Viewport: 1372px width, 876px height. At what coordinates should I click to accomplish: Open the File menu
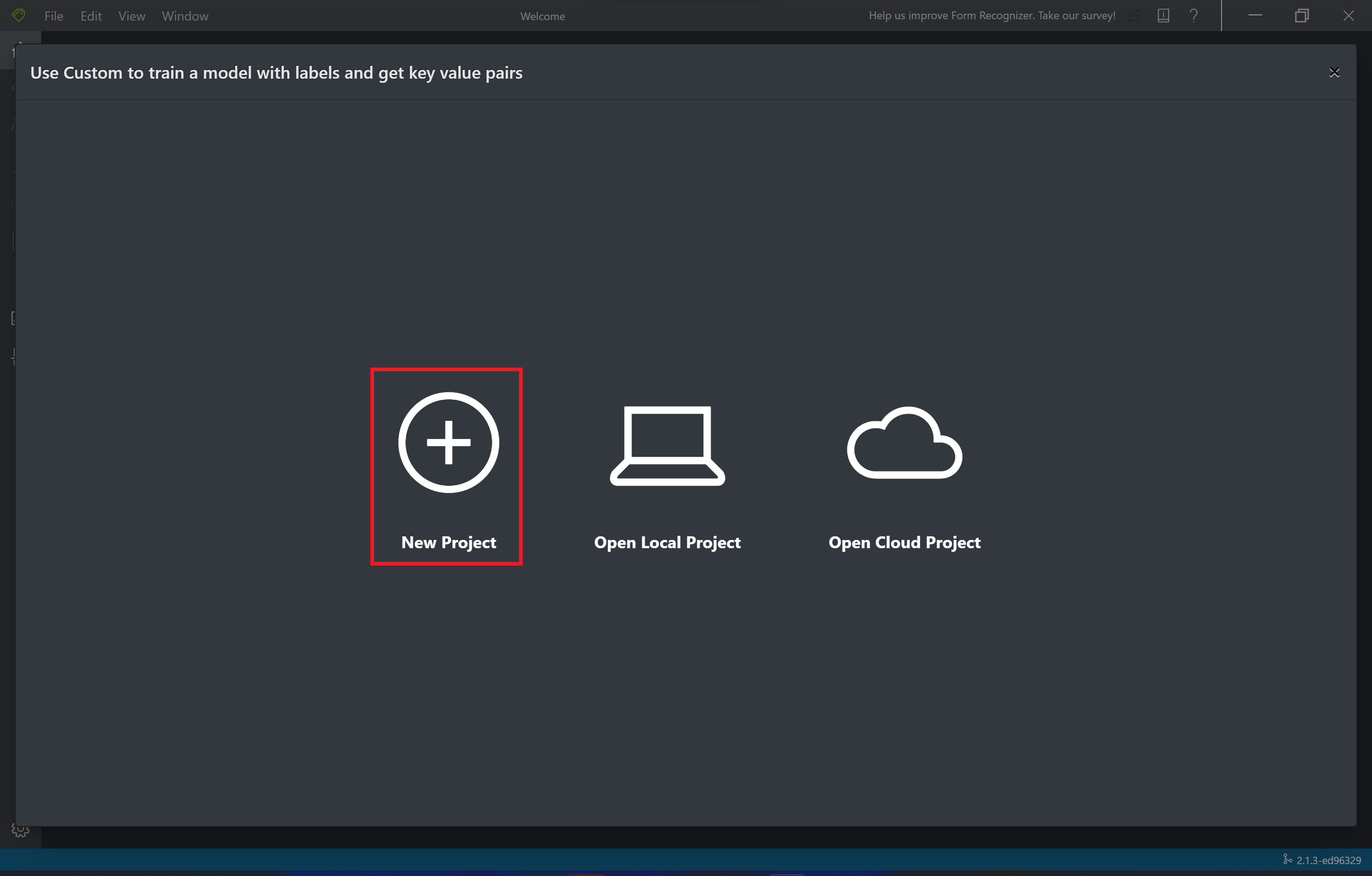coord(54,16)
